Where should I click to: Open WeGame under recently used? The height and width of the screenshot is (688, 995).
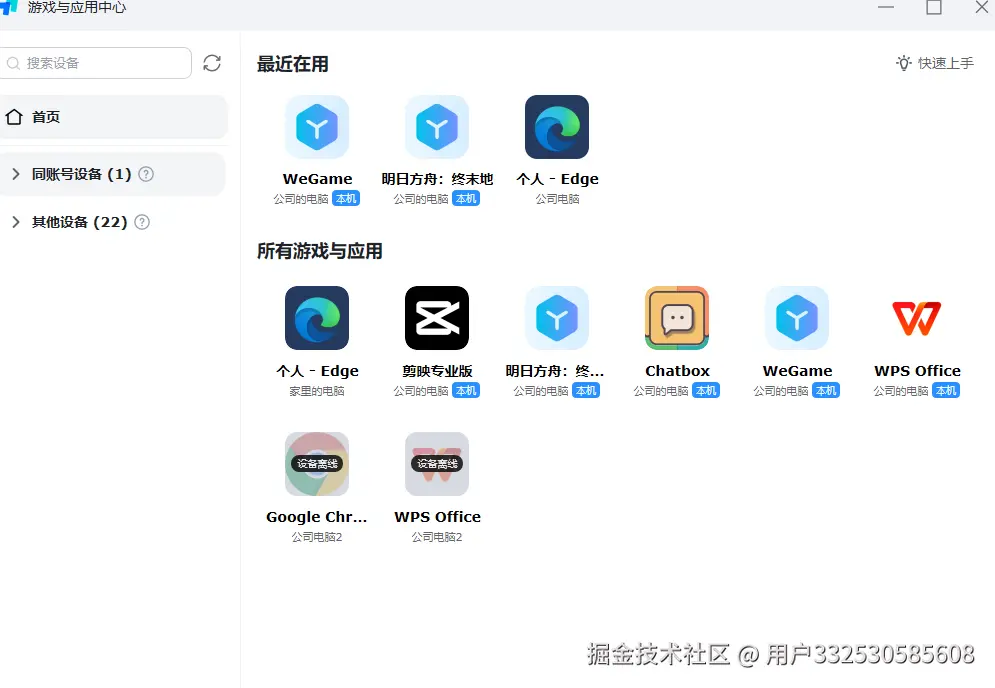317,127
